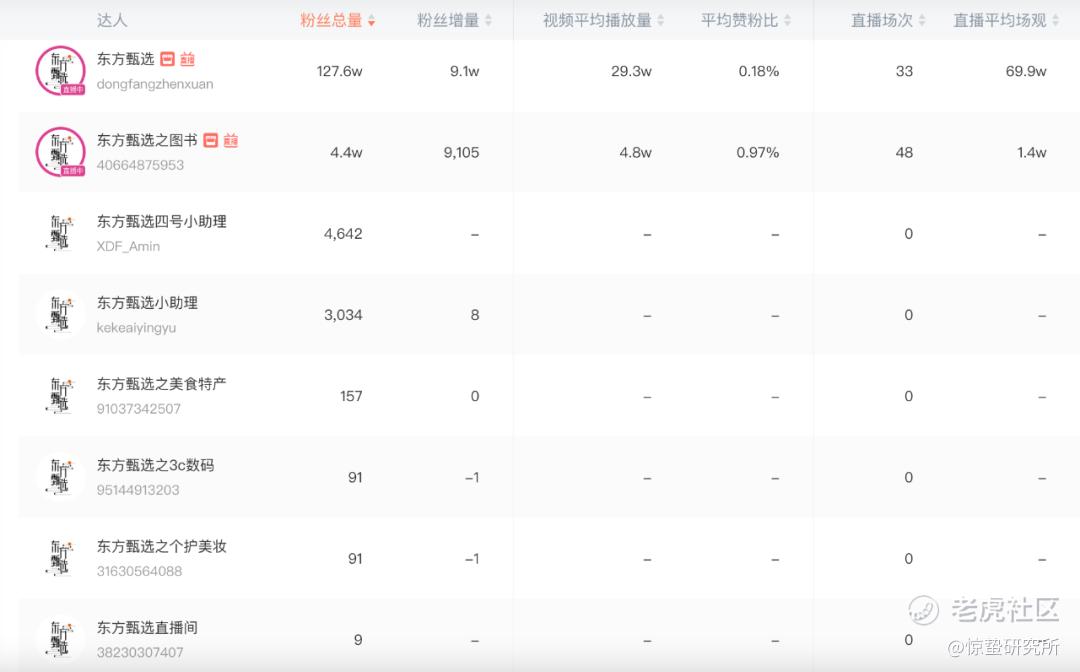Click the second red badge after 东方甄选
Screen dimensions: 1080x672
pyautogui.click(x=187, y=59)
